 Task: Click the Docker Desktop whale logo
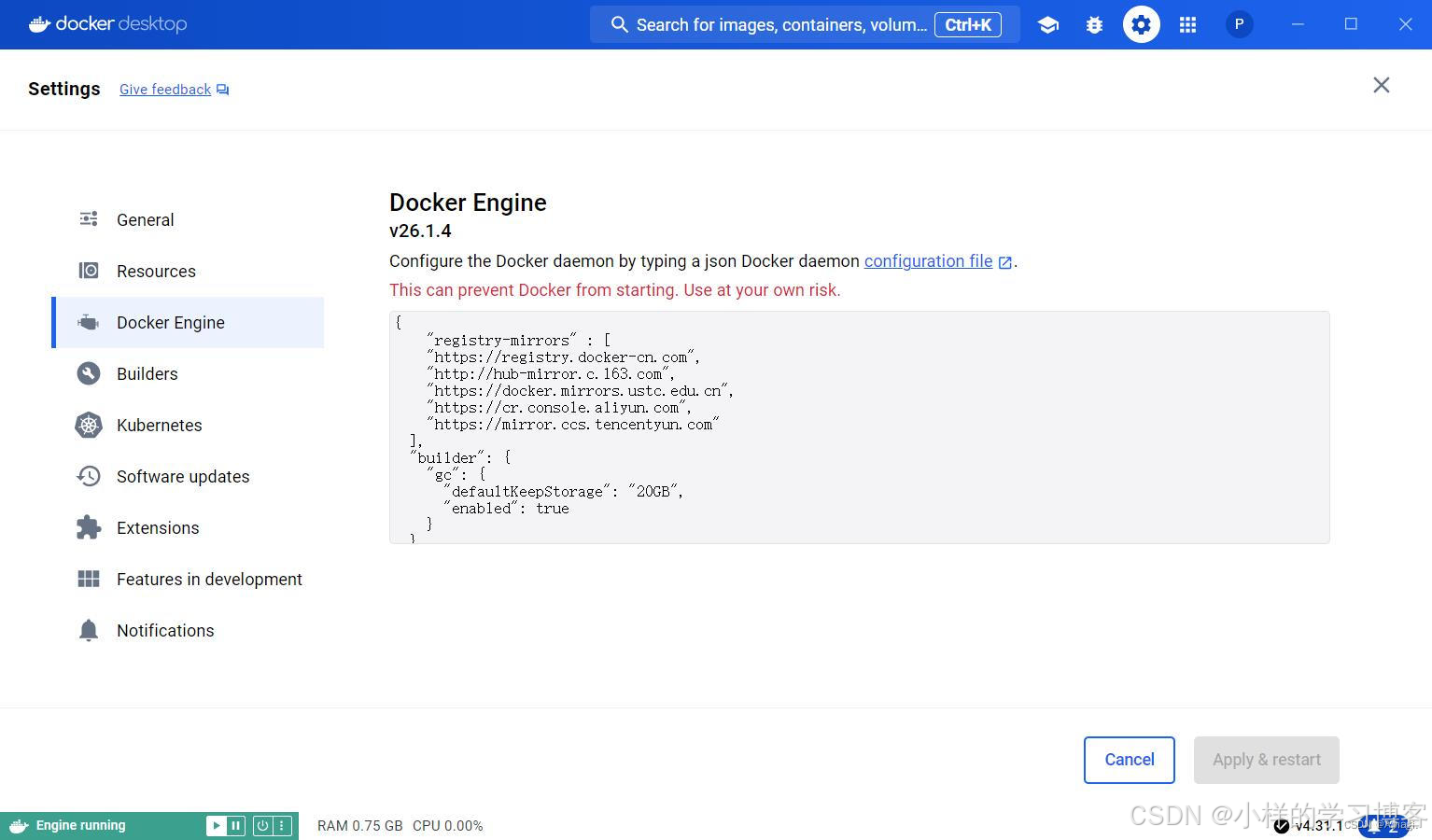tap(39, 23)
